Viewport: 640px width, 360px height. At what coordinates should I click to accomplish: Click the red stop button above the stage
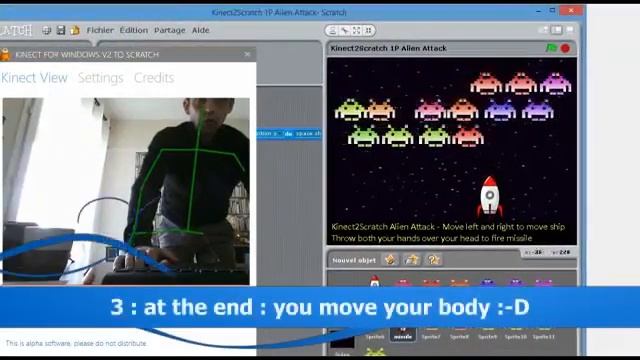click(565, 48)
